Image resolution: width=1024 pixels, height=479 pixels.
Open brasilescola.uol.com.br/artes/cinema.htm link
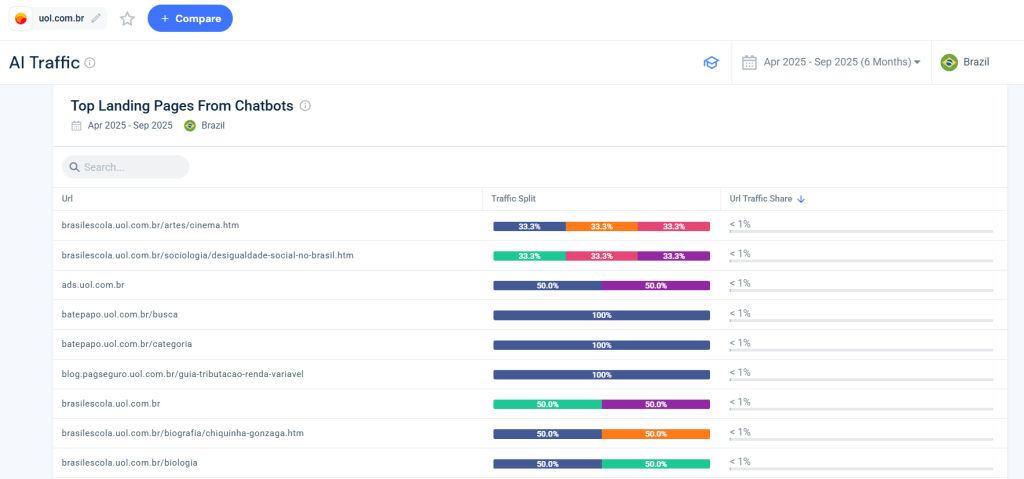tap(150, 226)
